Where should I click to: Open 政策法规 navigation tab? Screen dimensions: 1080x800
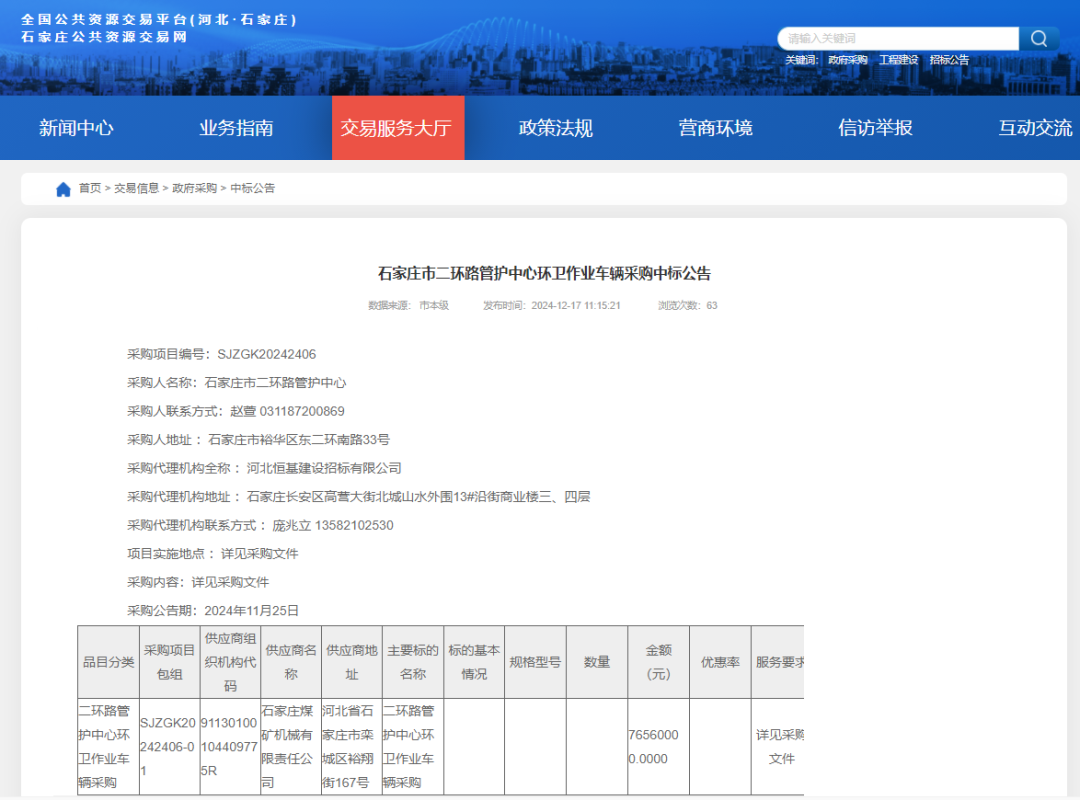(x=556, y=128)
